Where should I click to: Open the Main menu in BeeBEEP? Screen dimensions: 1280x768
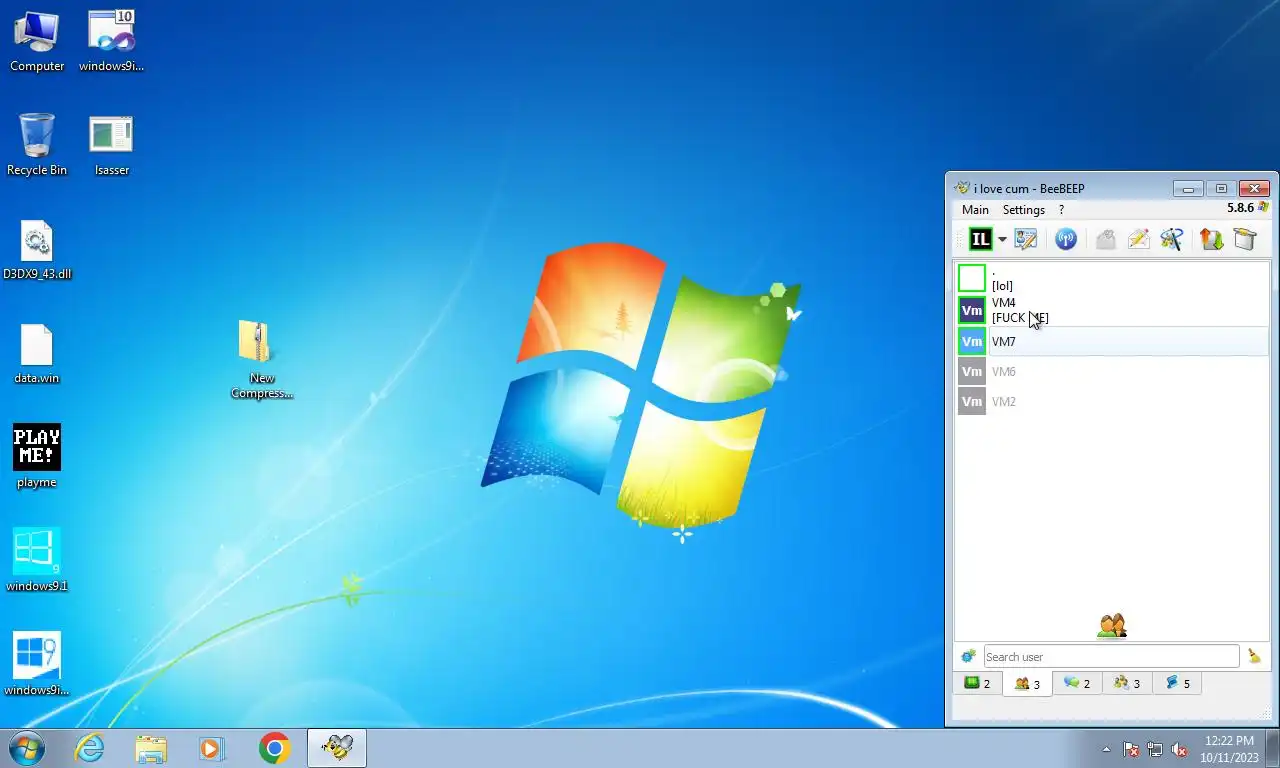click(x=975, y=210)
